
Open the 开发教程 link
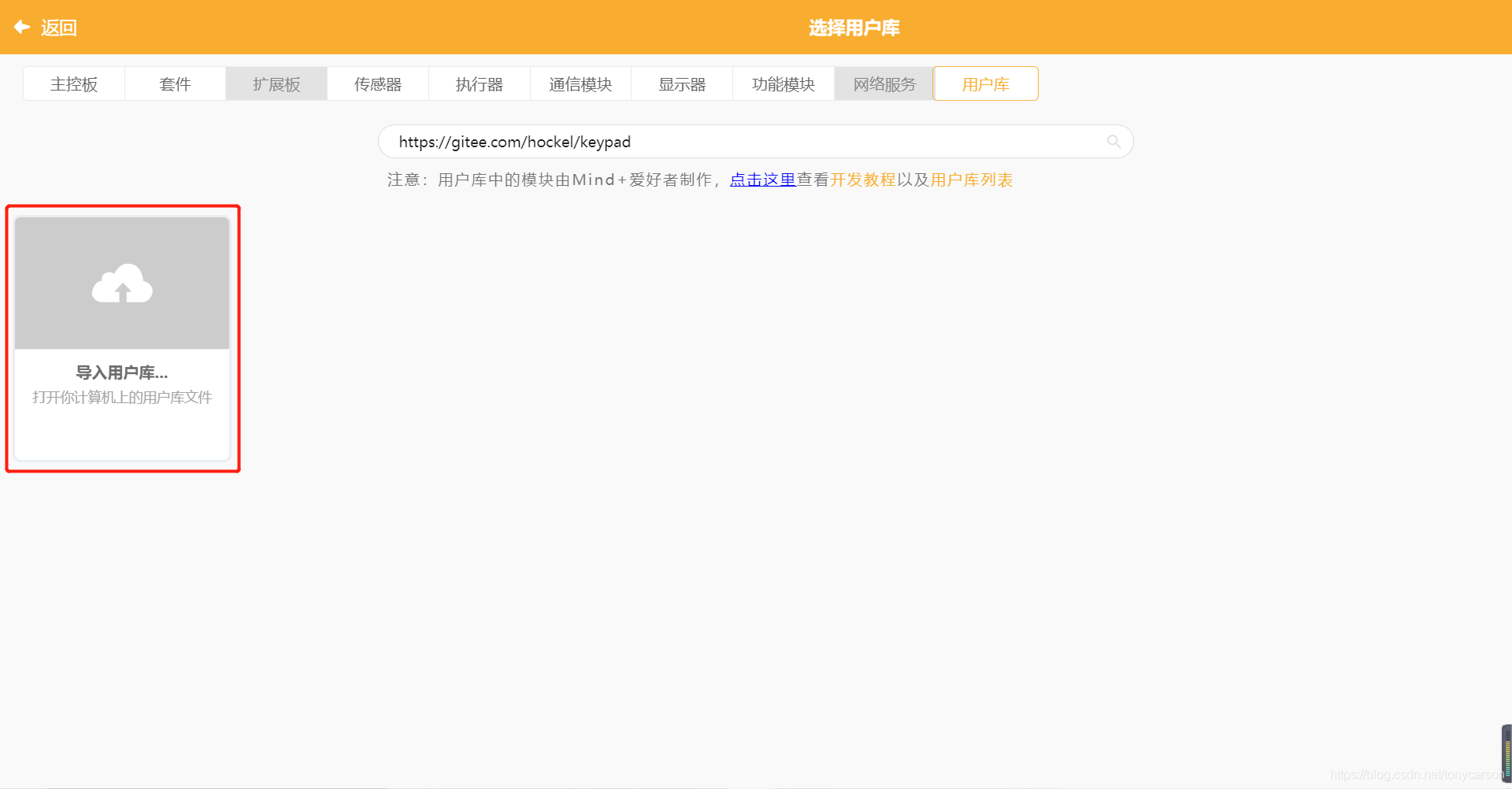coord(864,180)
